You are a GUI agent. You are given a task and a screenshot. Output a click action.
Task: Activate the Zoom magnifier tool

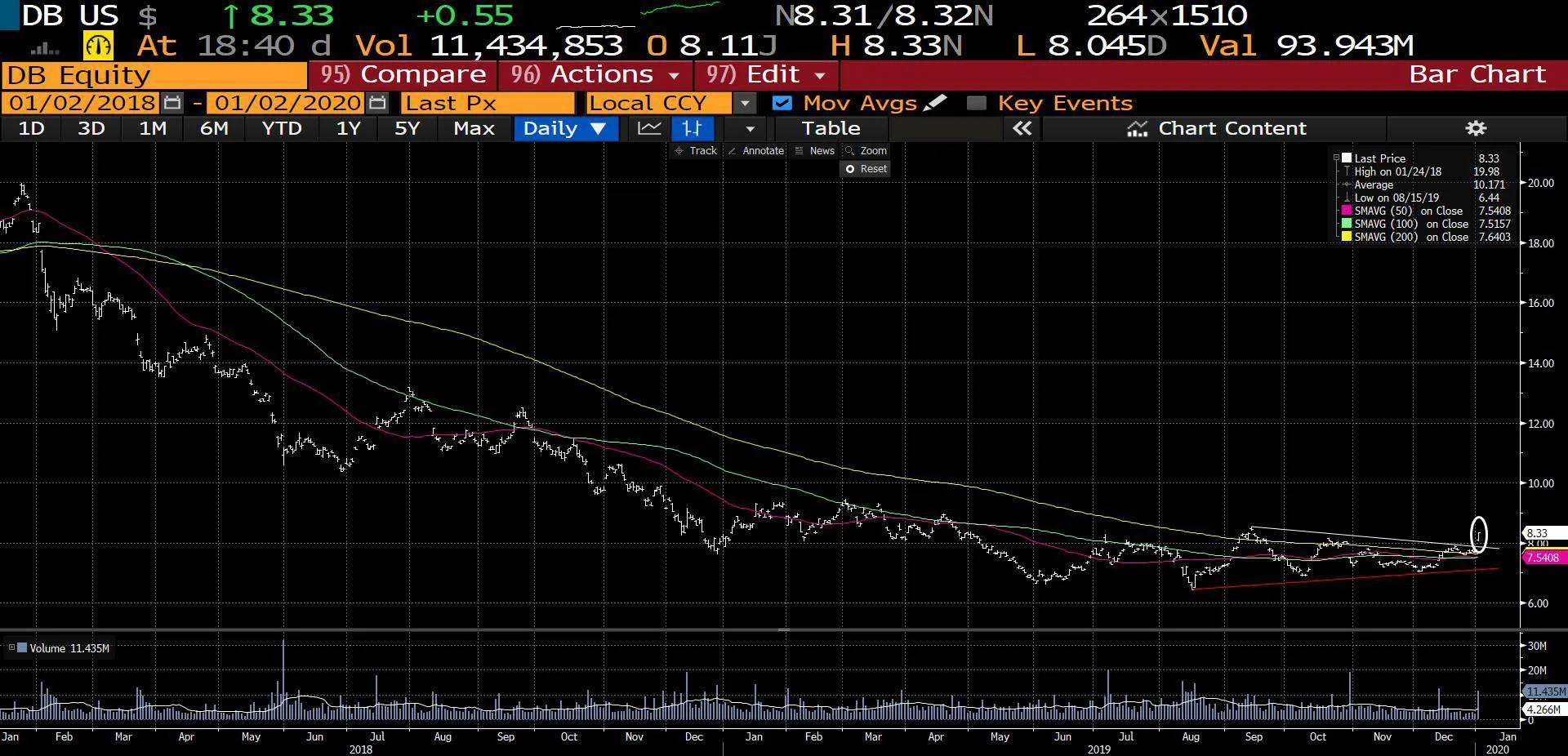tap(866, 151)
